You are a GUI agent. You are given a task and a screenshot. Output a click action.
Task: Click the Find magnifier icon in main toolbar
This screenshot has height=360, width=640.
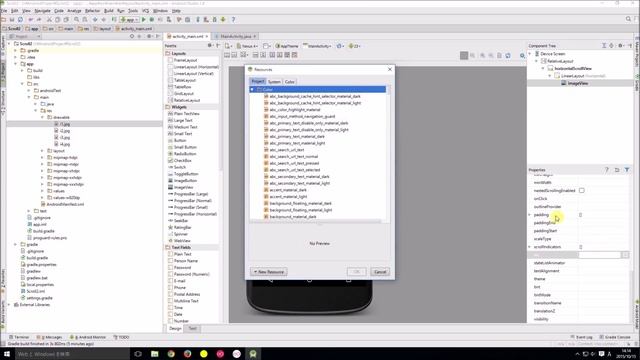76,20
